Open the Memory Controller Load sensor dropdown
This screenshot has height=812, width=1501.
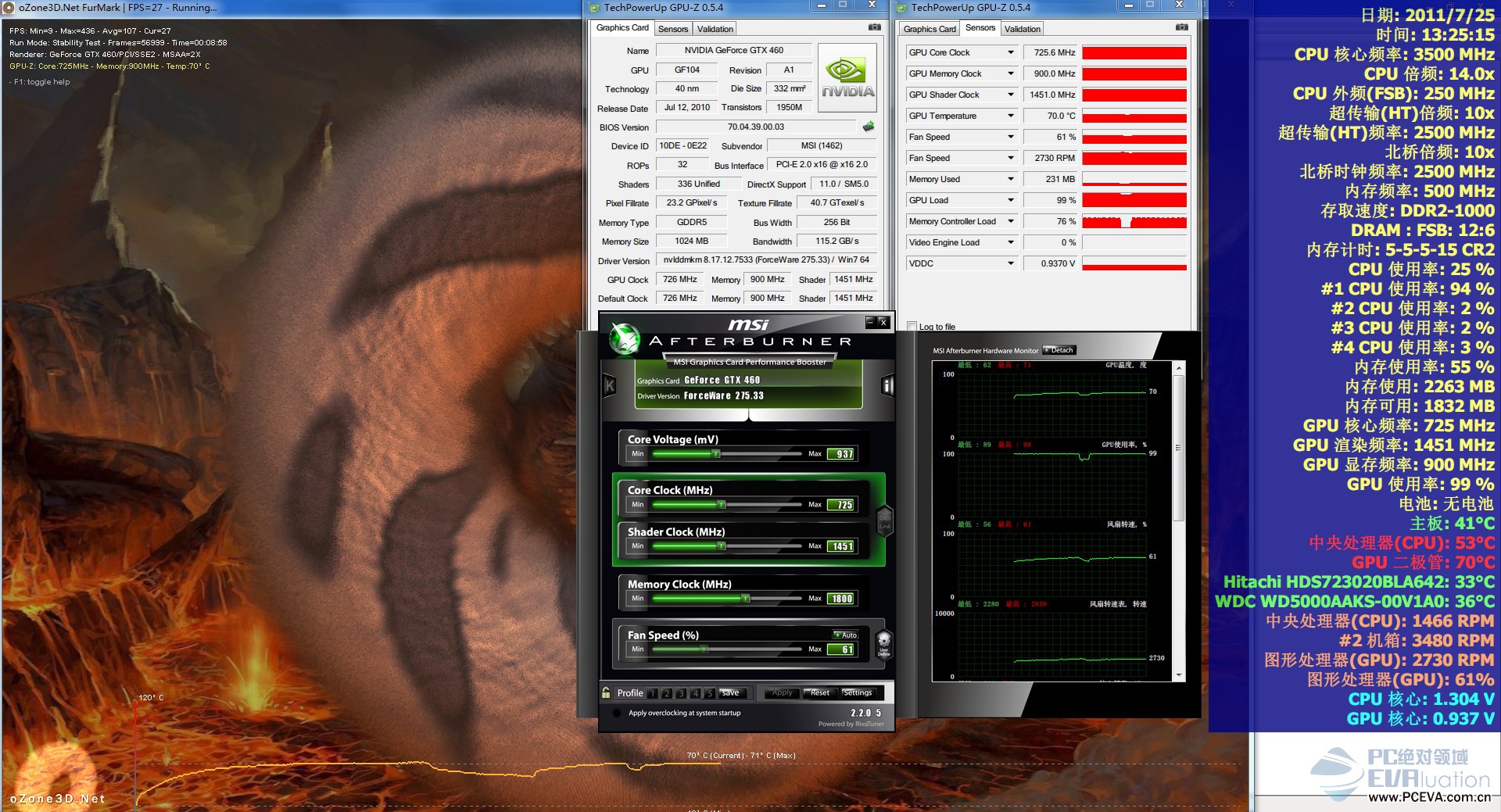click(1011, 221)
